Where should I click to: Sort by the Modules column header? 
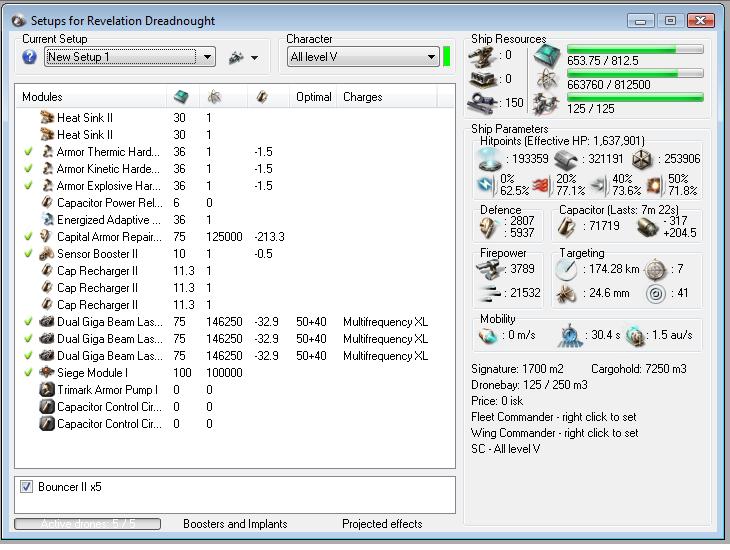pyautogui.click(x=42, y=97)
